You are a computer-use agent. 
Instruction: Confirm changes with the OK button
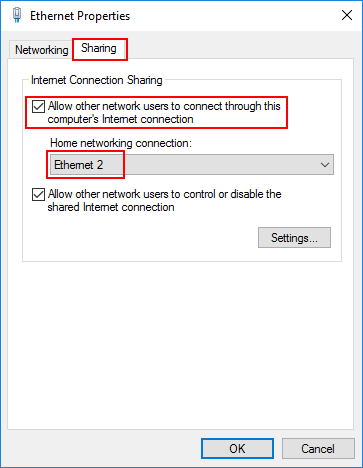coord(237,448)
